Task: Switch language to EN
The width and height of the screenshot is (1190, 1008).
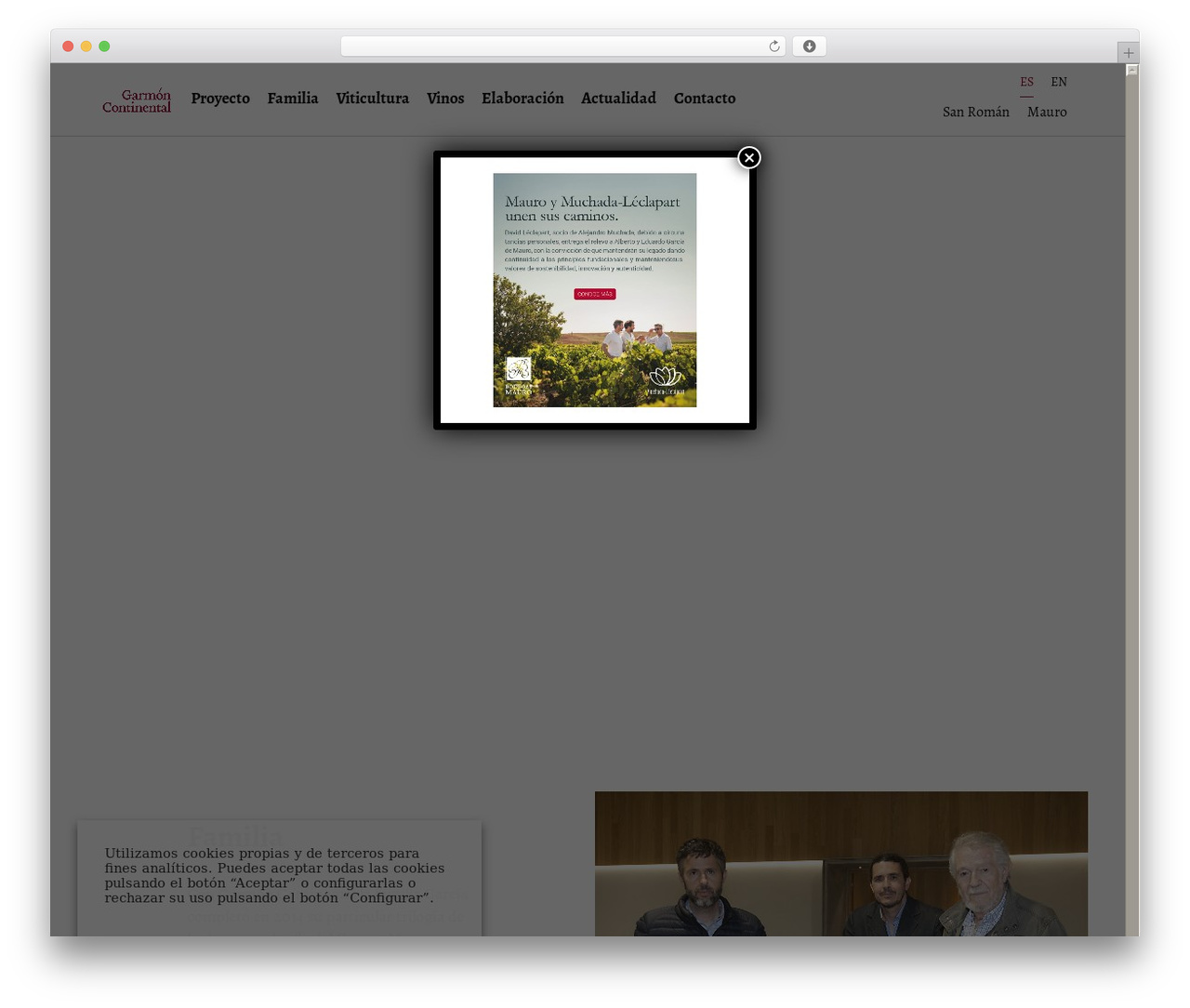Action: pos(1059,82)
